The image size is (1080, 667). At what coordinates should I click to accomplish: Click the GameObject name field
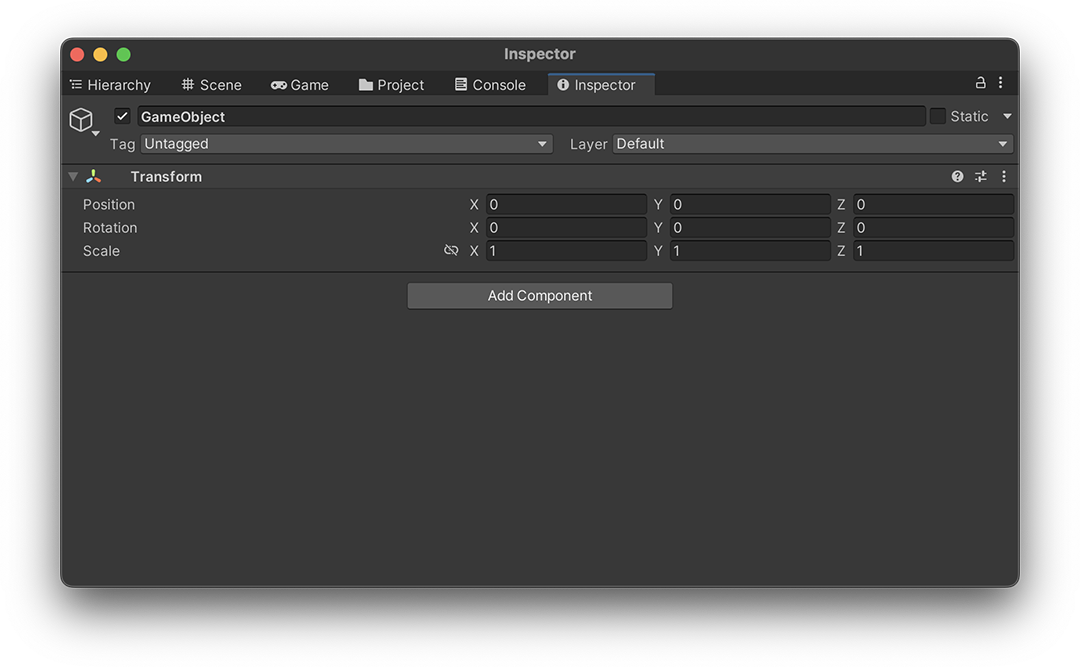[x=531, y=116]
